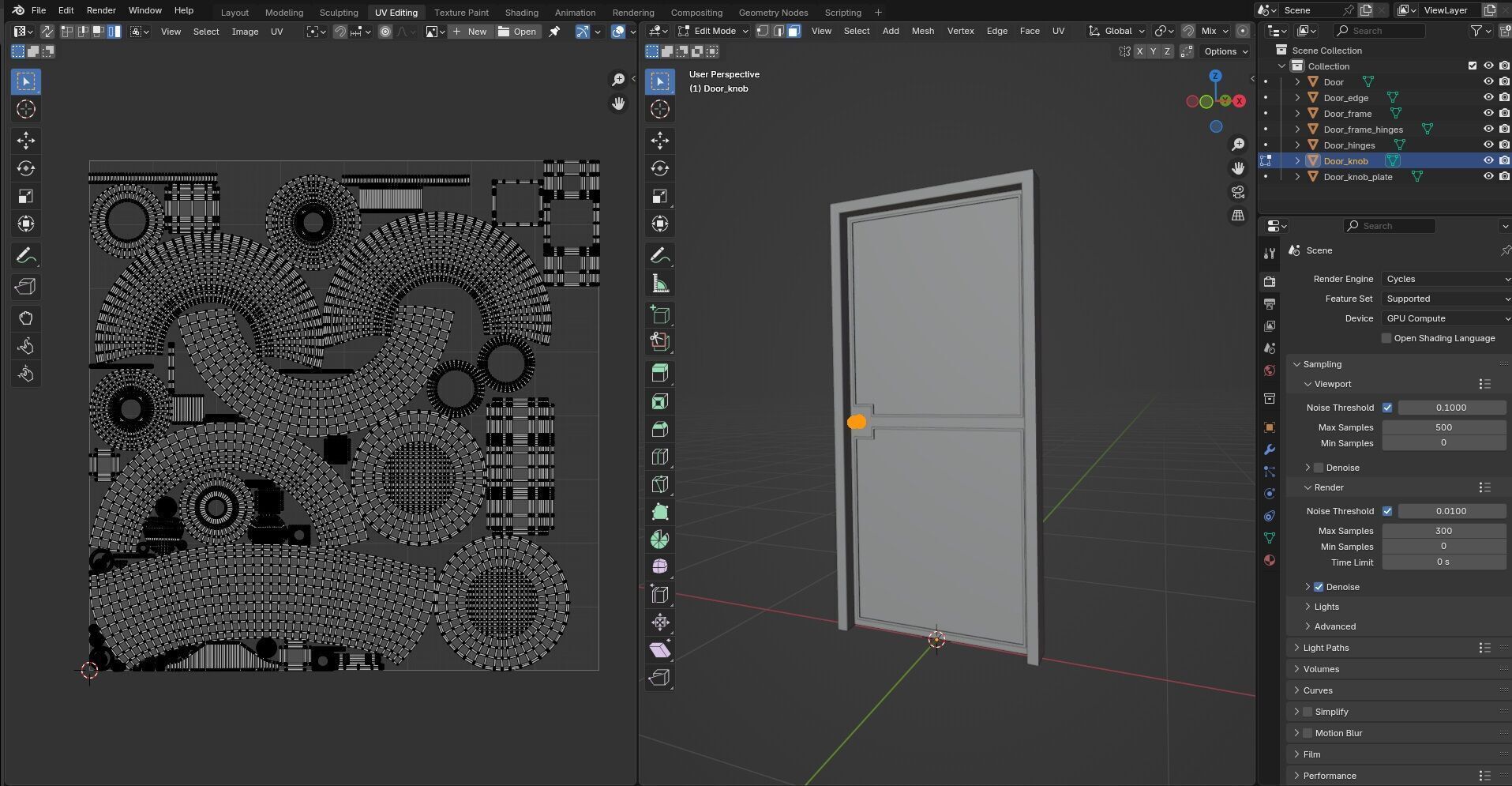Toggle Render Noise Threshold checkbox
This screenshot has width=1512, height=786.
1387,511
